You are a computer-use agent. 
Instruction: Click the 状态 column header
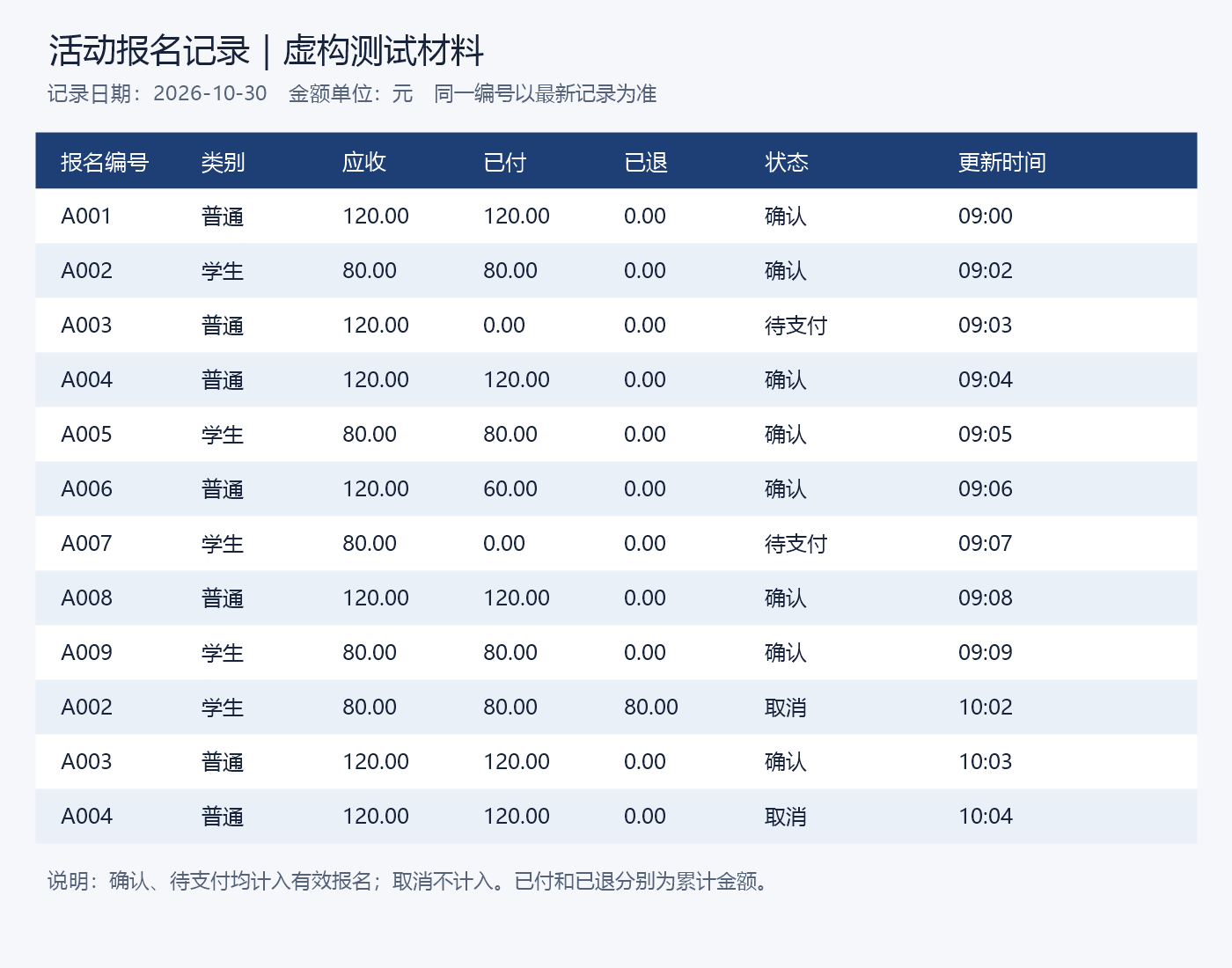click(x=787, y=162)
